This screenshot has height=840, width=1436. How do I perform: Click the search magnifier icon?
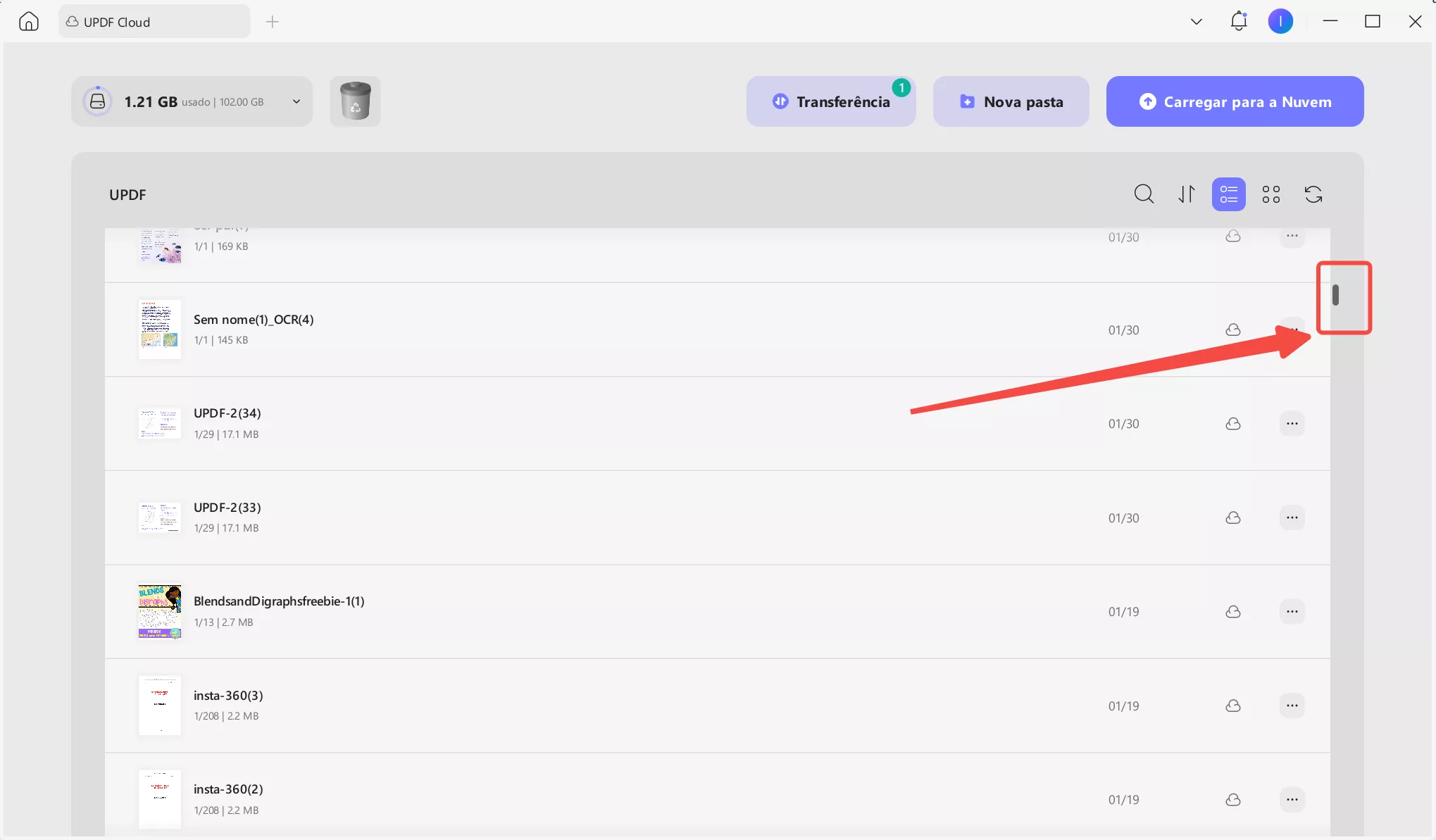pos(1144,194)
